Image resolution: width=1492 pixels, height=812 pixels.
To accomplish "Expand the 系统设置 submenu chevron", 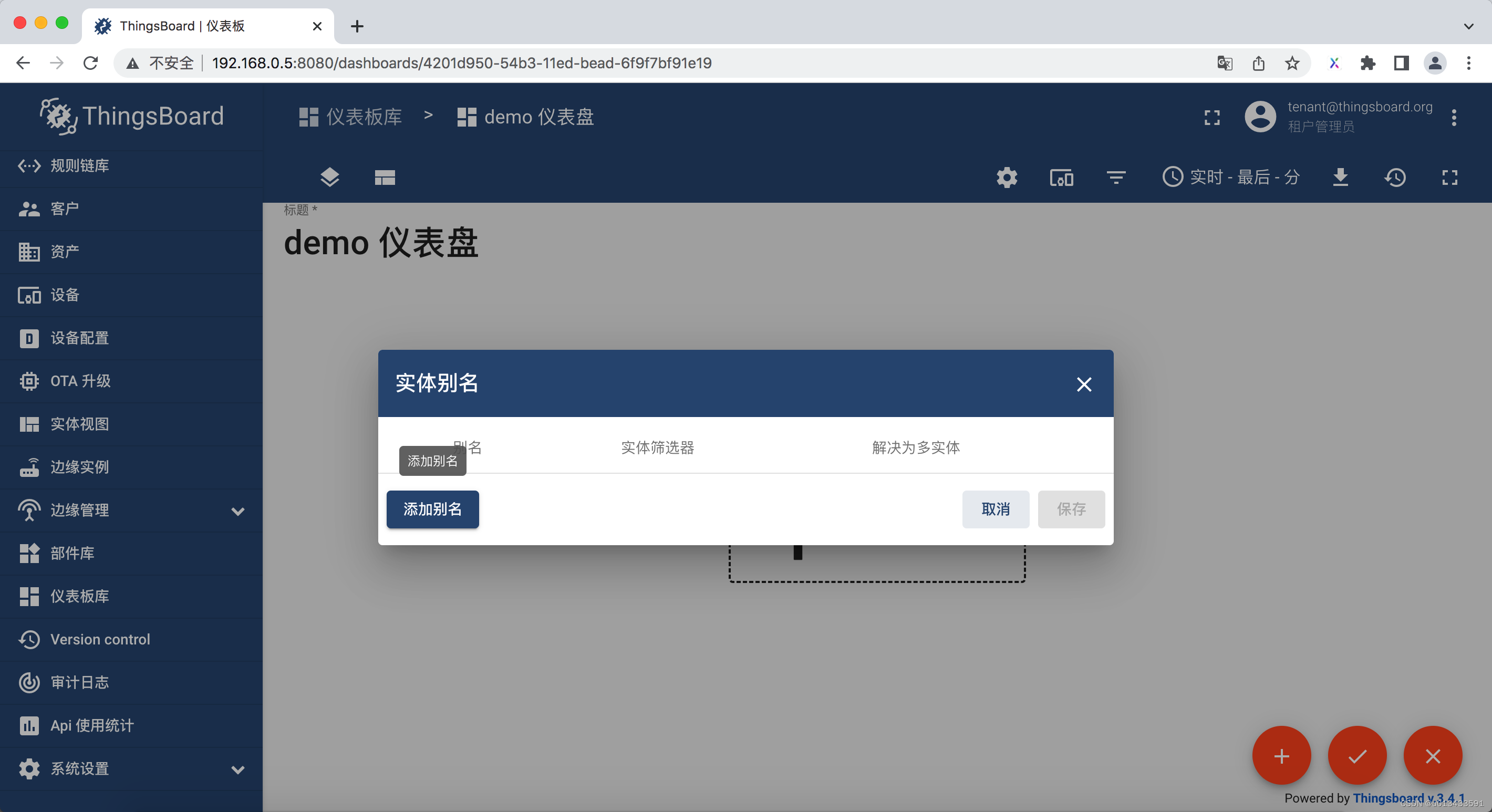I will pos(237,769).
